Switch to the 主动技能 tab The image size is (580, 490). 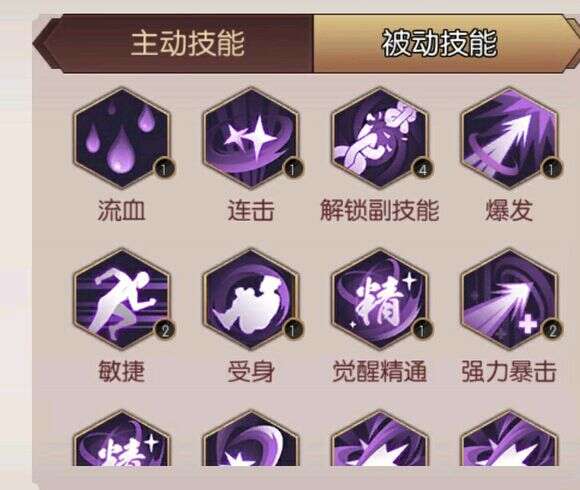coord(188,44)
